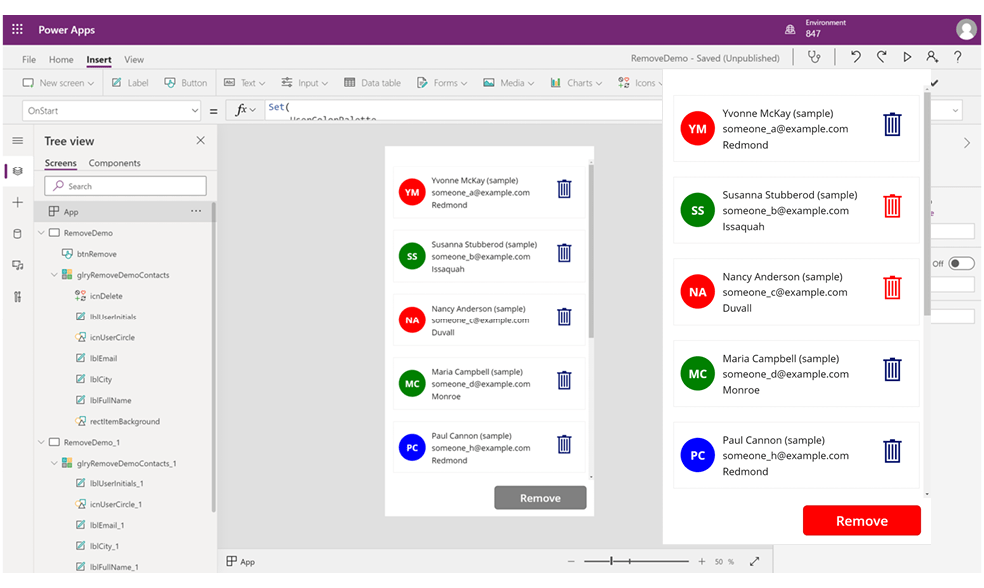The image size is (984, 588).
Task: Click red trash icon for Nancy in preview
Action: pyautogui.click(x=892, y=287)
